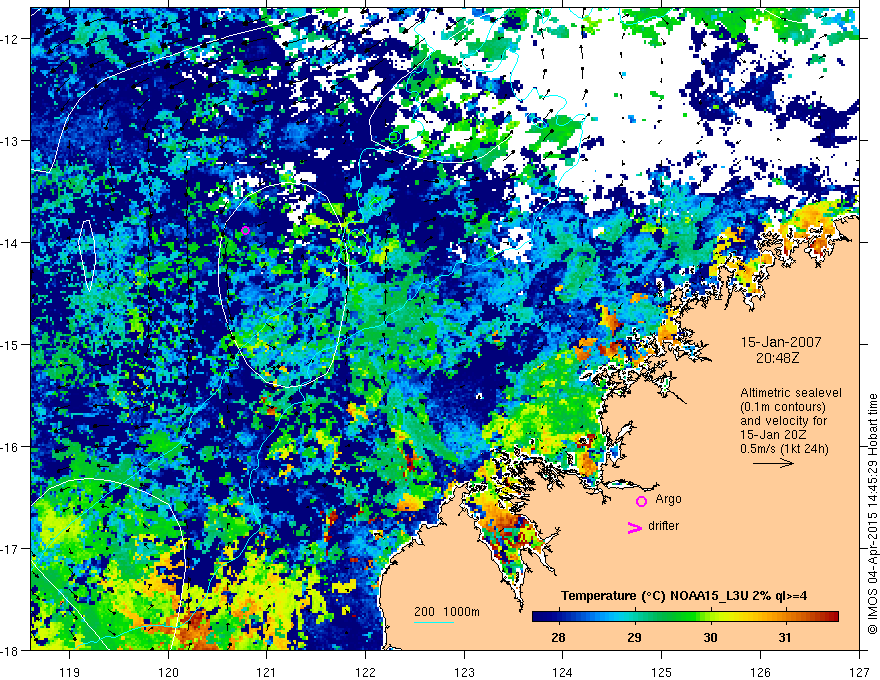Click the latitude axis label '-13'
Screen dimensions: 880x680
pyautogui.click(x=10, y=141)
